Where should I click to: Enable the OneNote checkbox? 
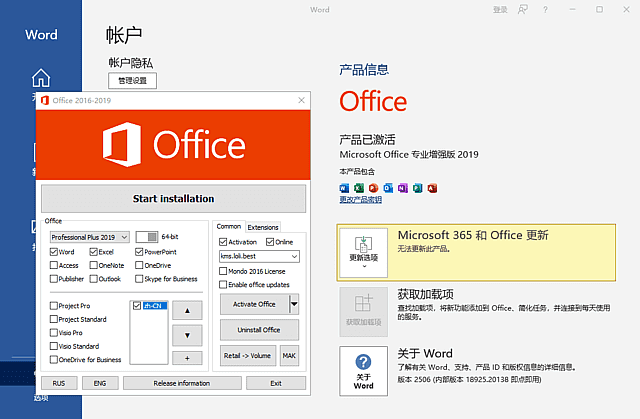pyautogui.click(x=93, y=265)
